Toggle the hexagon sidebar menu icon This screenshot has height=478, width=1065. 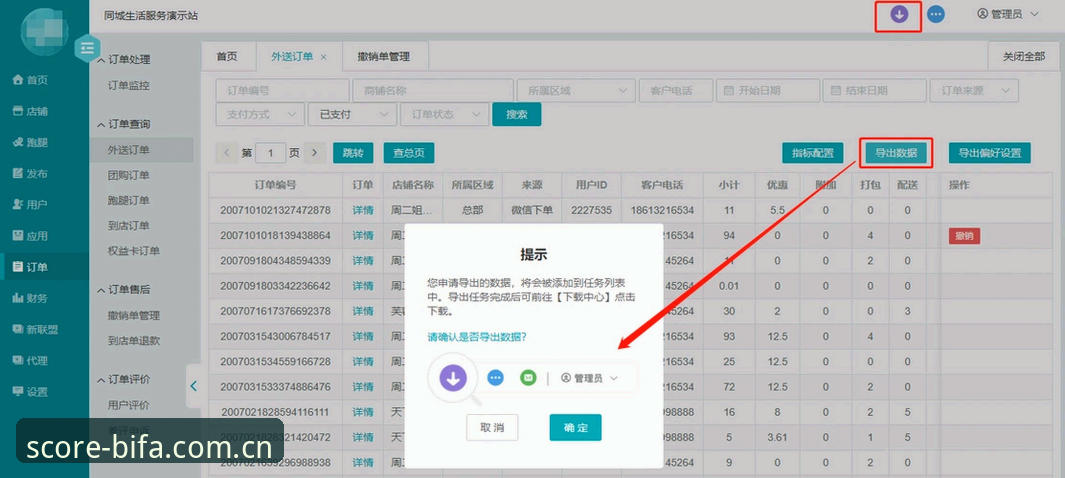tap(87, 48)
